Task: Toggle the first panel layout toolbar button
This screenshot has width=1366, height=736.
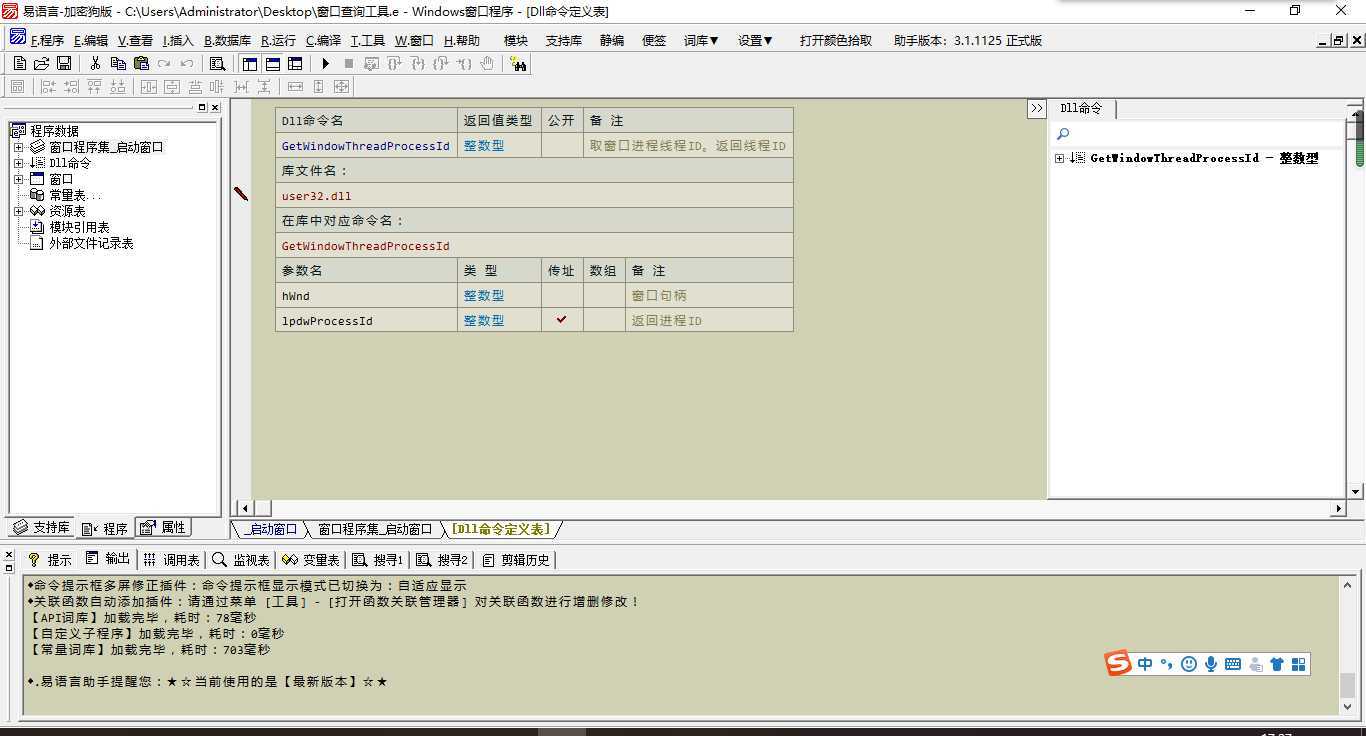Action: [x=250, y=64]
